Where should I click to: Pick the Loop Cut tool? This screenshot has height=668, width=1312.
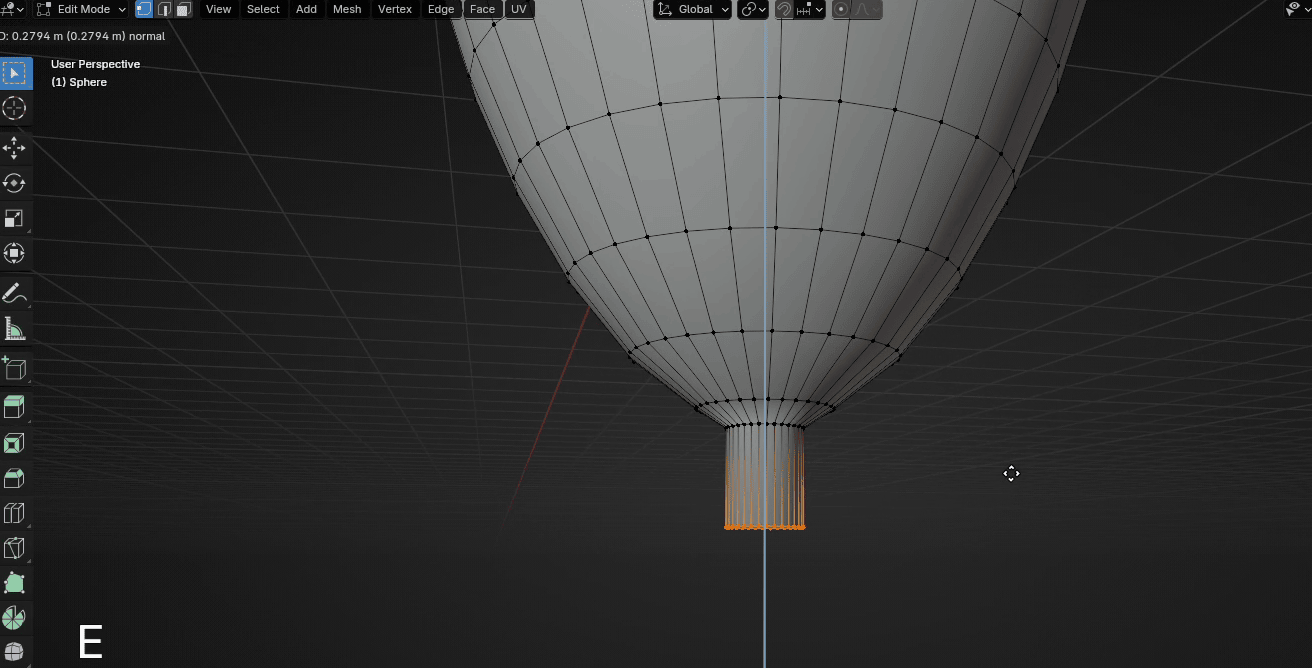(x=14, y=513)
